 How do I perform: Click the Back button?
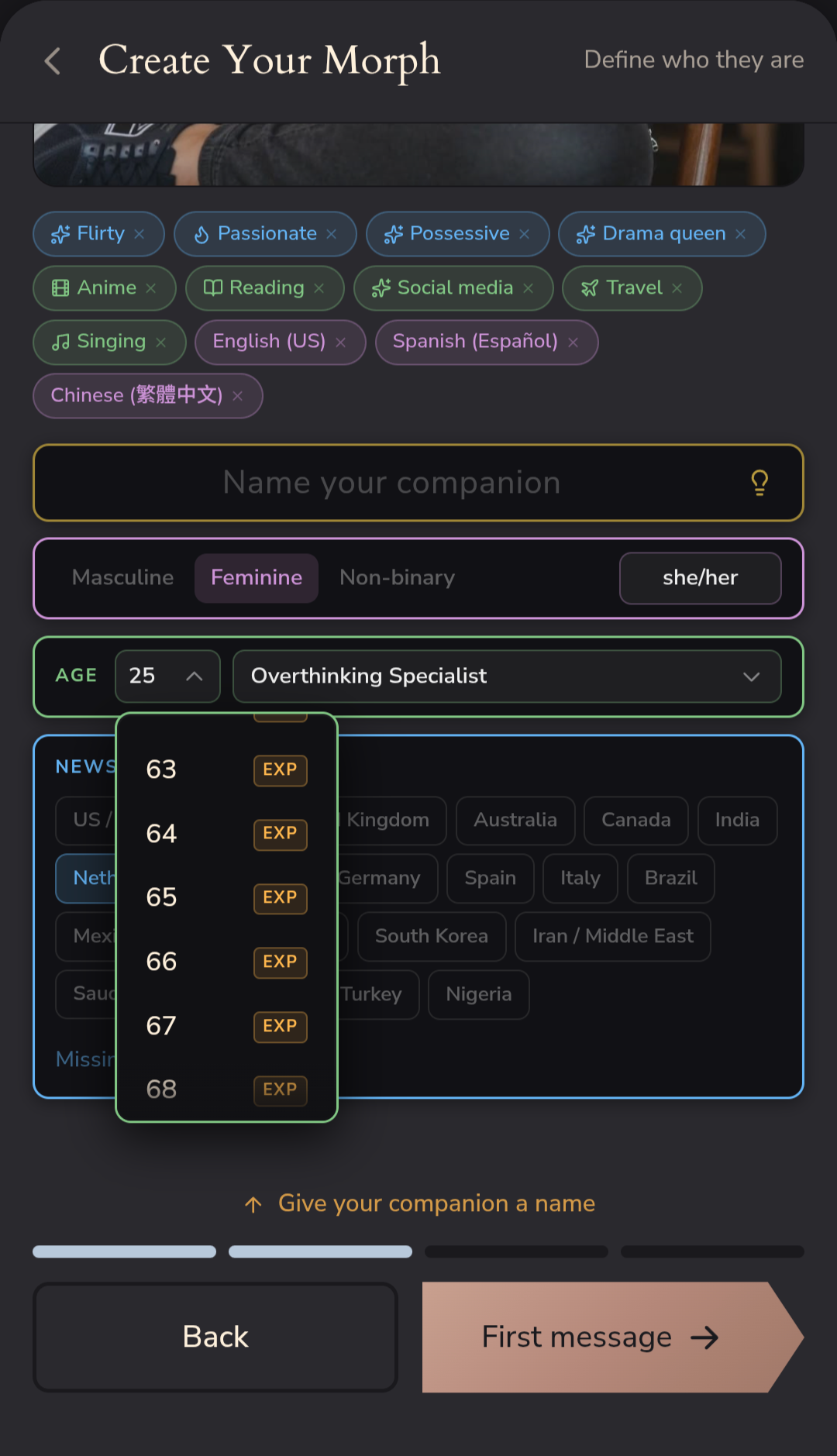pyautogui.click(x=215, y=1337)
